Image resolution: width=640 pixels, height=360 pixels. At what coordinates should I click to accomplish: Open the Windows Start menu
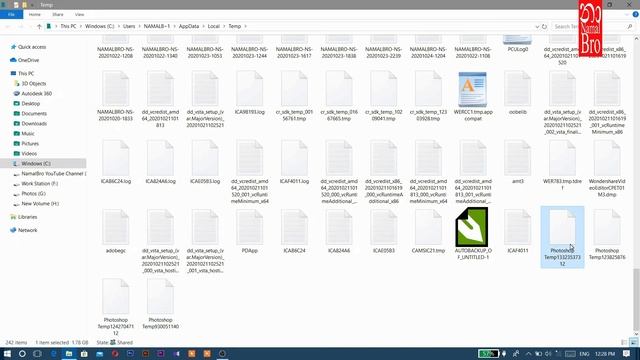7,353
